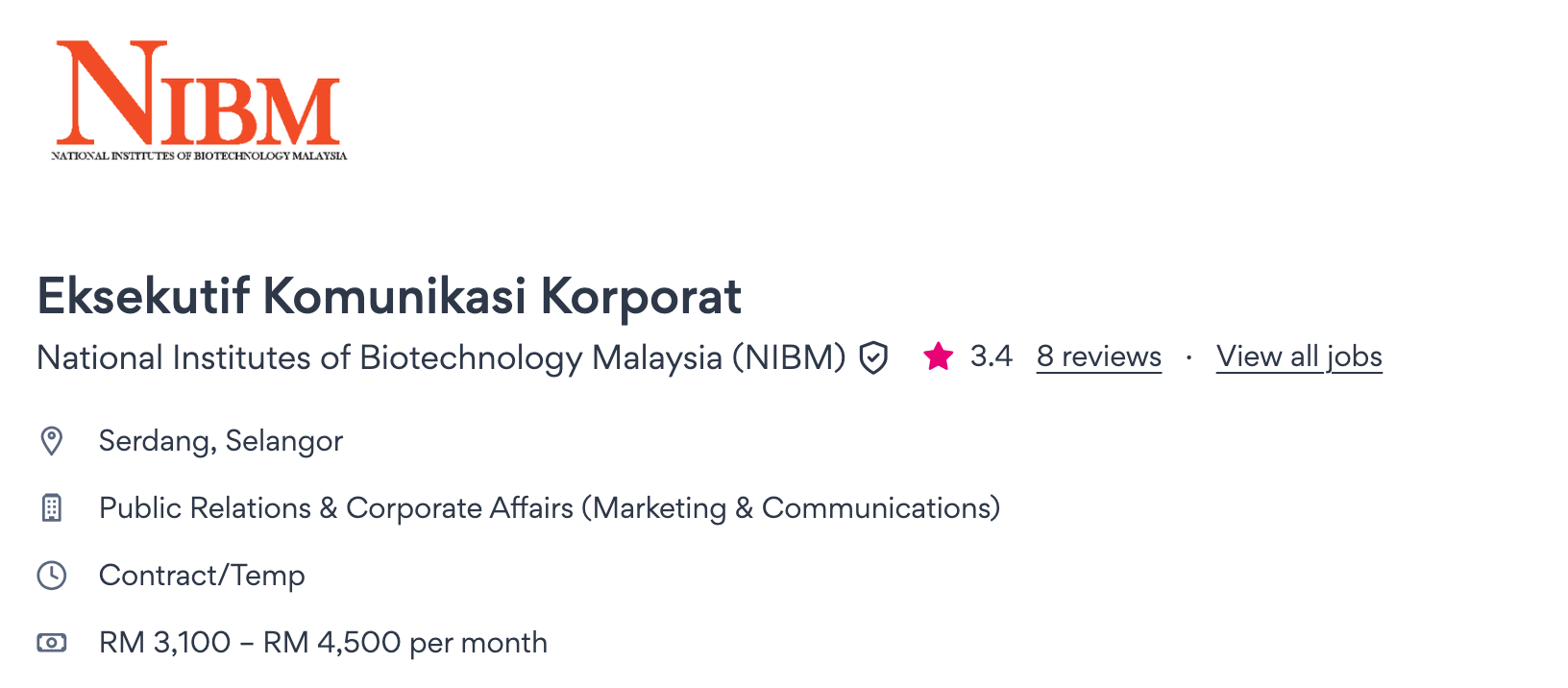Click the (Marketing & Communications) category text
Image resolution: width=1568 pixels, height=688 pixels.
(791, 508)
